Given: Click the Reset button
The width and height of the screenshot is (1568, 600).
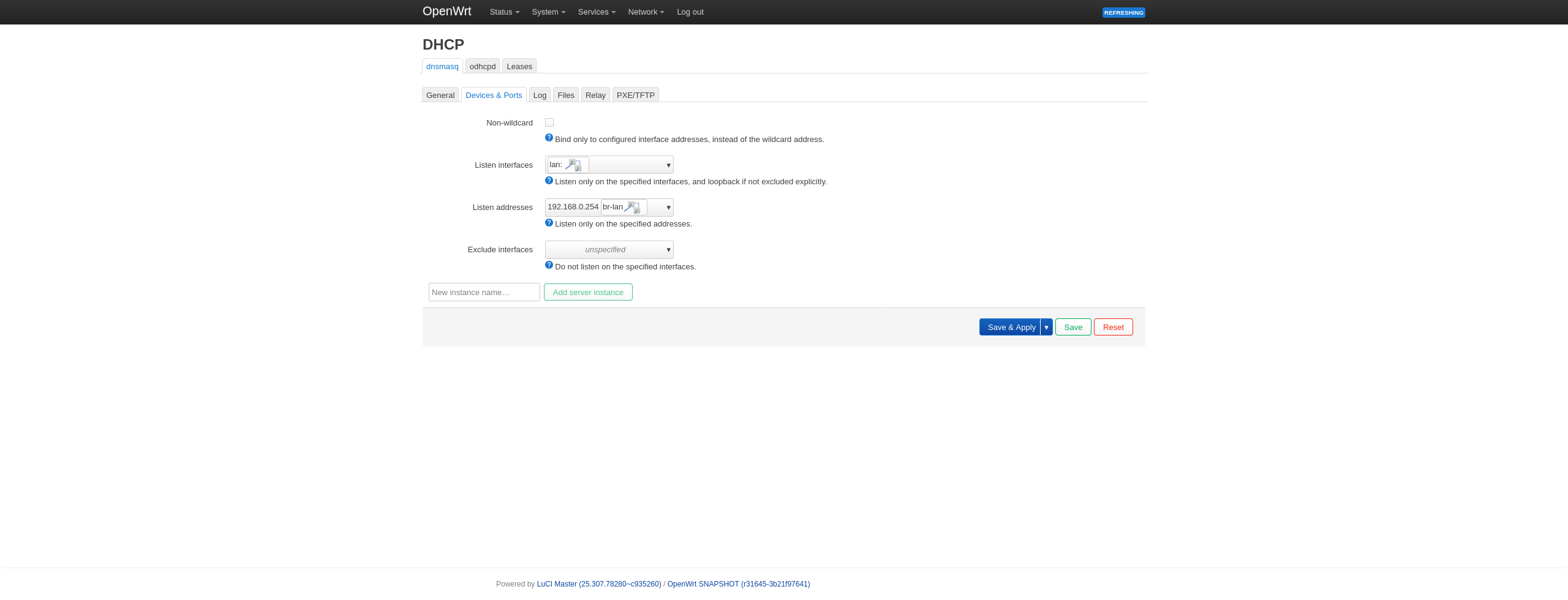Looking at the screenshot, I should pos(1114,327).
